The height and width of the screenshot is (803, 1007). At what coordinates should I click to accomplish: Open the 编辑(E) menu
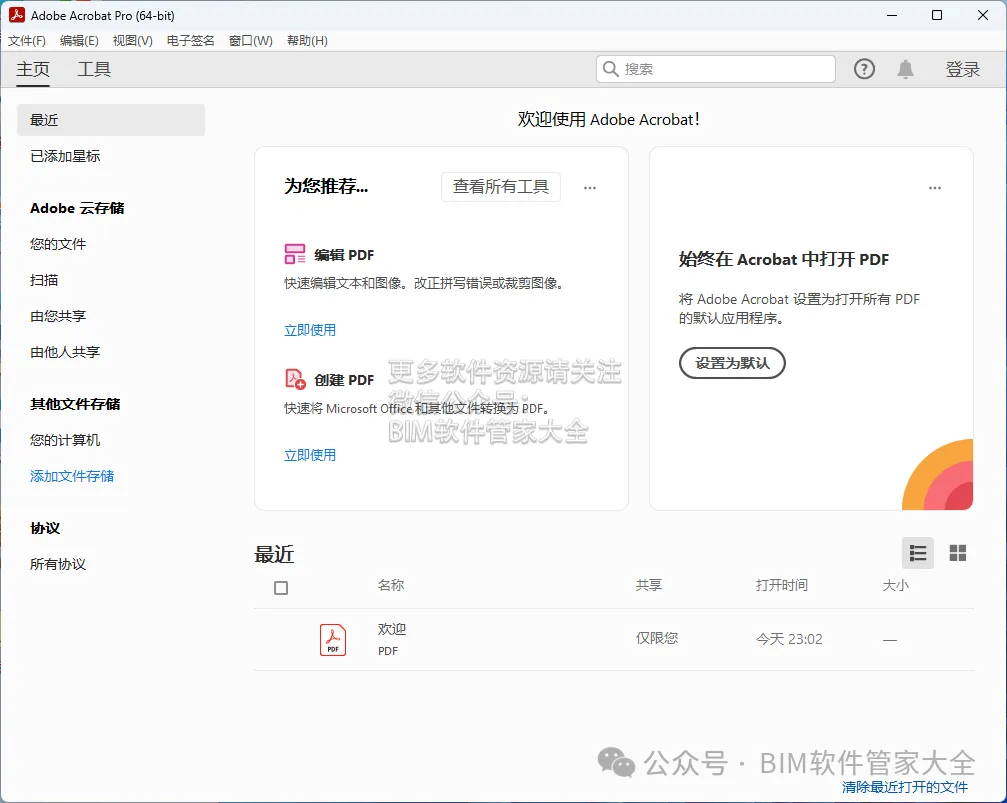coord(79,40)
